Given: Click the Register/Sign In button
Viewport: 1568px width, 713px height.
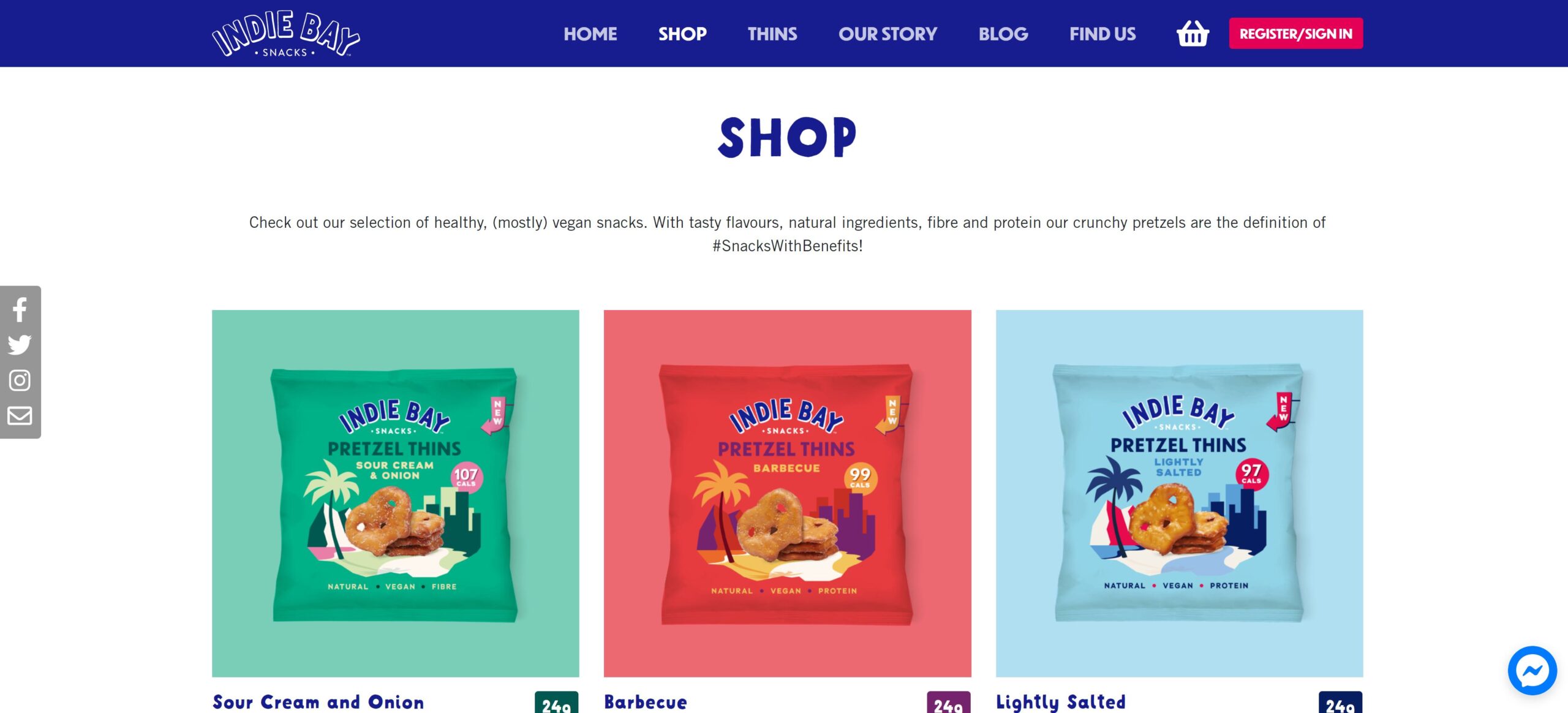Looking at the screenshot, I should 1296,34.
